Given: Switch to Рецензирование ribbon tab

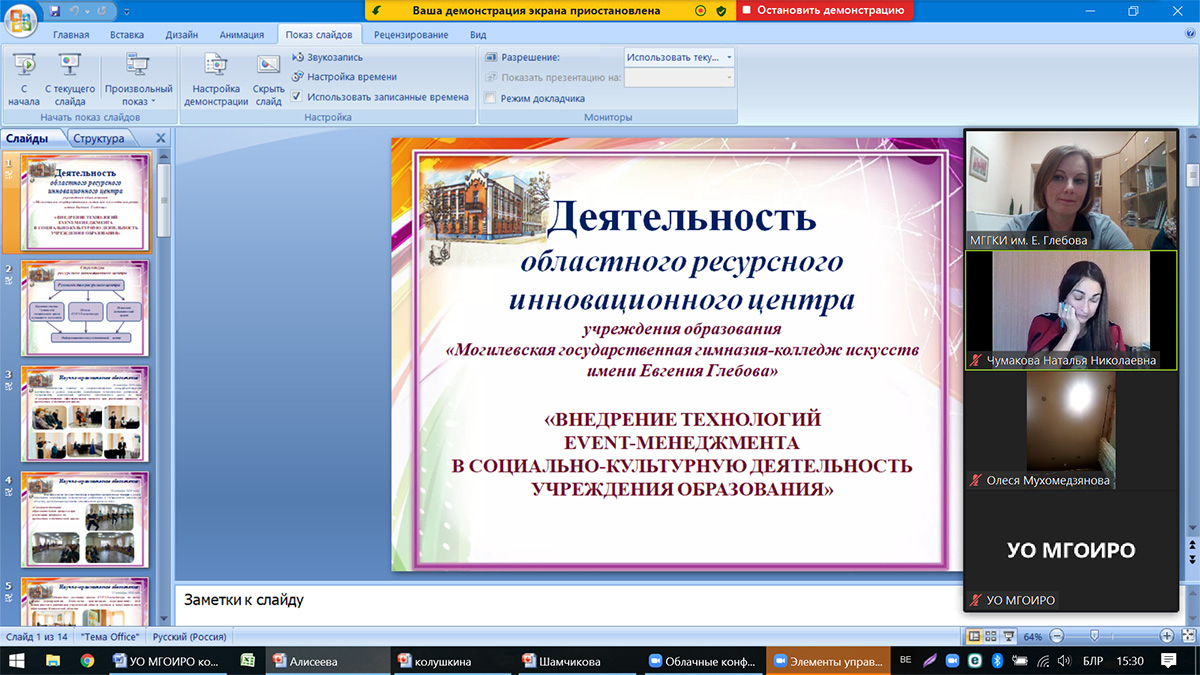Looking at the screenshot, I should (x=411, y=34).
